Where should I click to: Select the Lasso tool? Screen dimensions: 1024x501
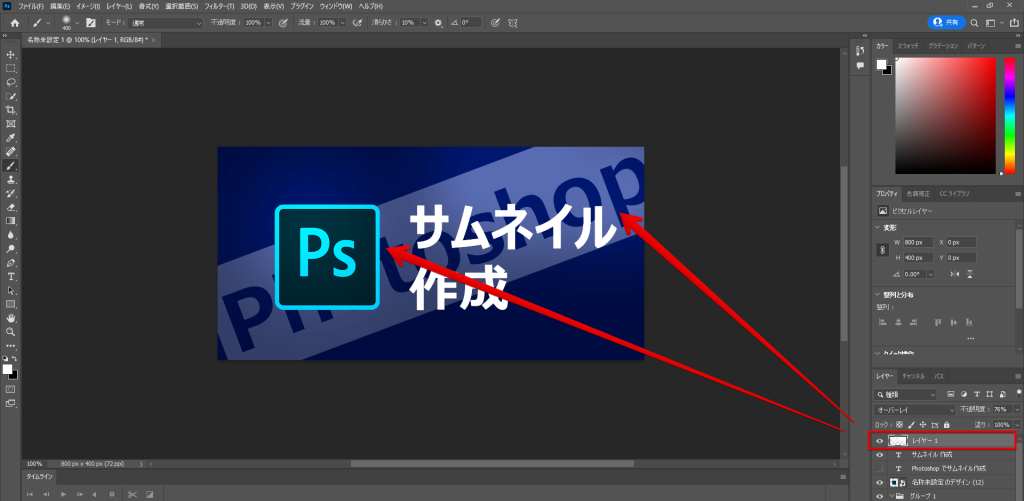[x=10, y=82]
